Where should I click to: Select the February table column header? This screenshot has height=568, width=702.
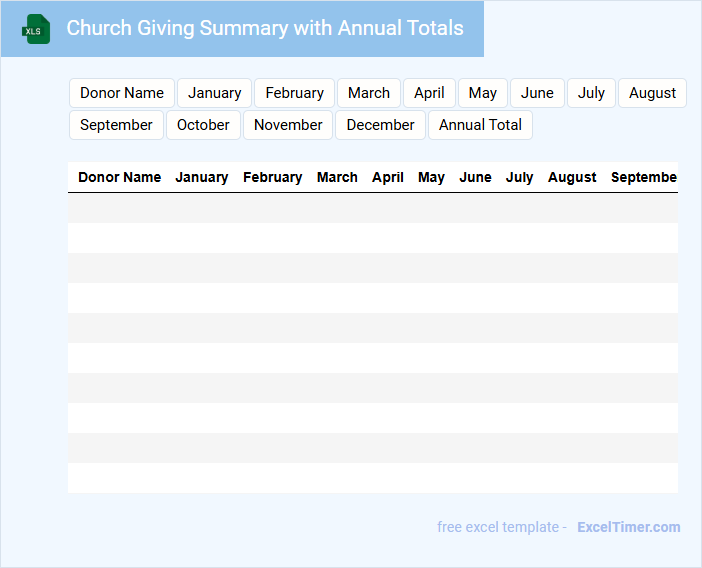pyautogui.click(x=272, y=177)
